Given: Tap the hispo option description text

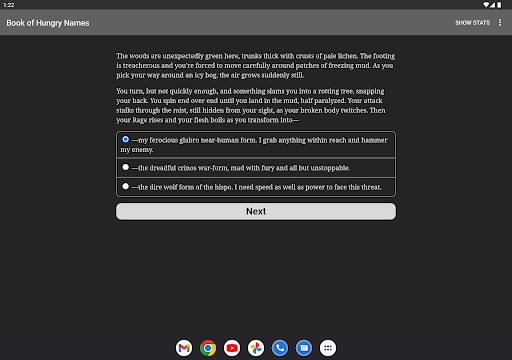Looking at the screenshot, I should pyautogui.click(x=257, y=187).
